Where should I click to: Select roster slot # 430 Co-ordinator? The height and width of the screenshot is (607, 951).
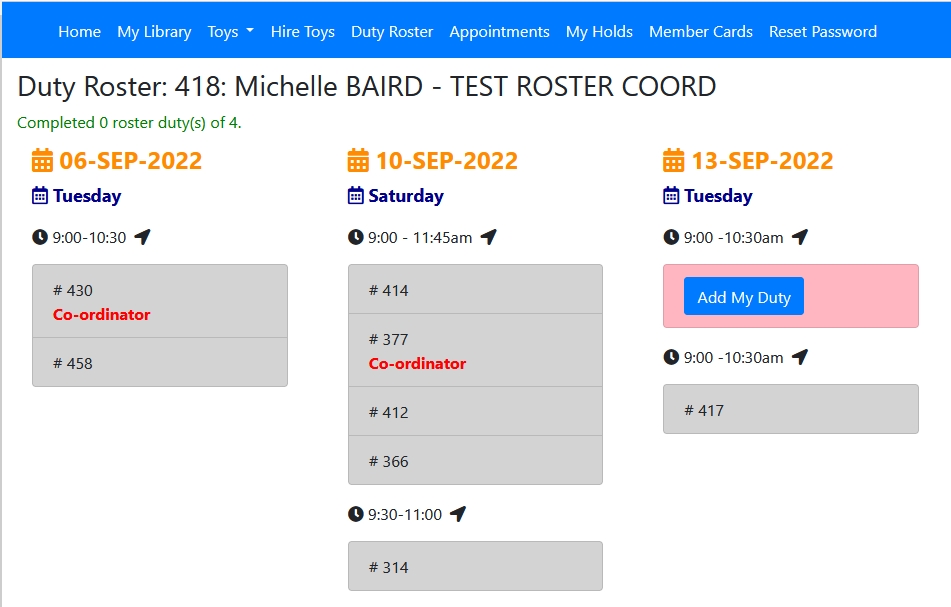point(160,301)
